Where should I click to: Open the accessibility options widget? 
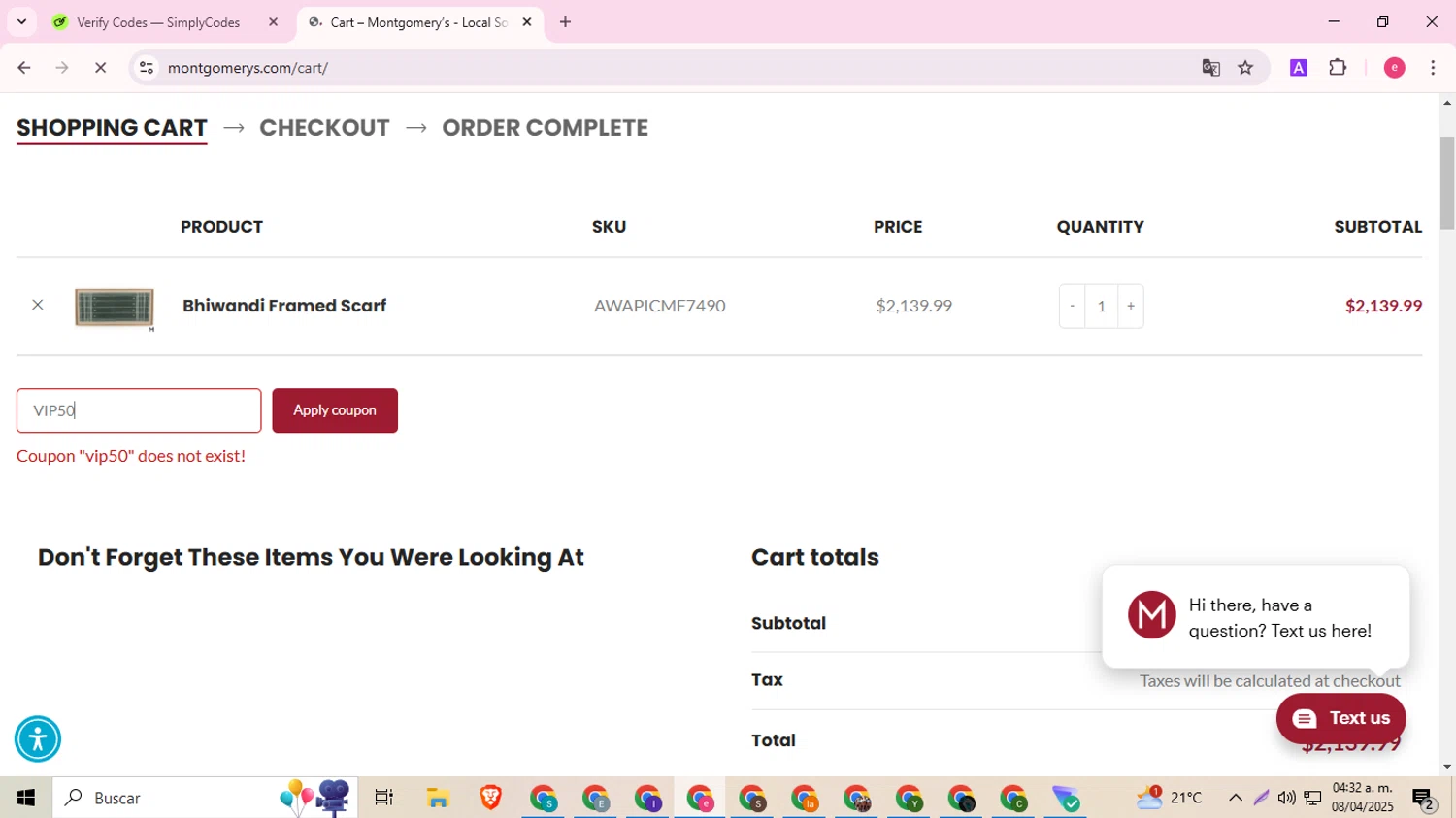tap(38, 739)
